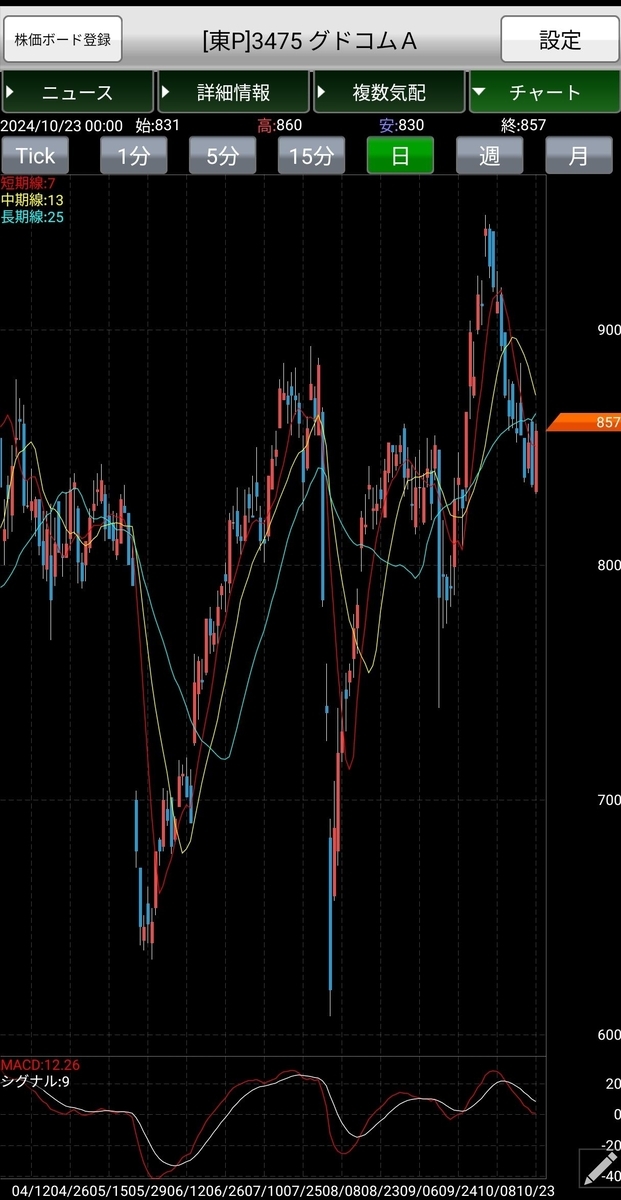The width and height of the screenshot is (621, 1200).
Task: Click the arrow on 詳細情報 tab
Action: coord(165,92)
